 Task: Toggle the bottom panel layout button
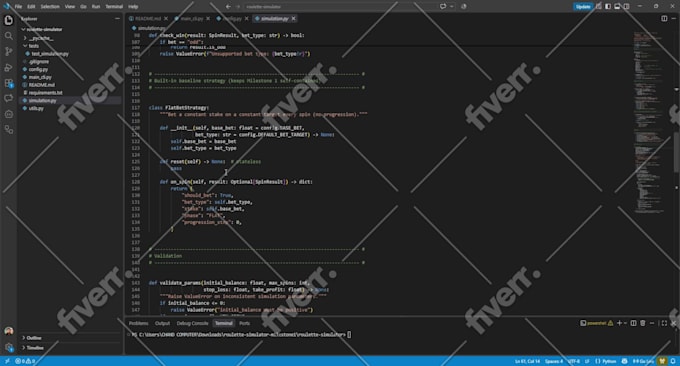[617, 7]
